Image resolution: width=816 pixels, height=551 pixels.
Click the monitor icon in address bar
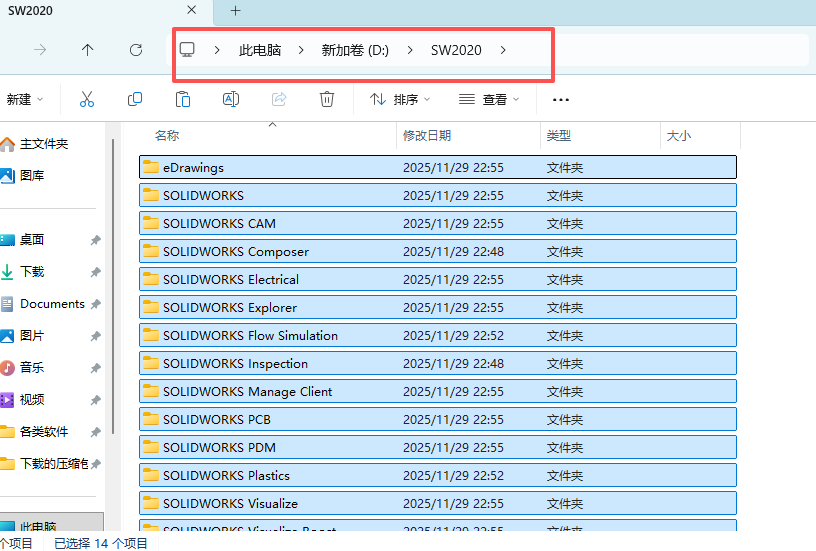pyautogui.click(x=187, y=49)
